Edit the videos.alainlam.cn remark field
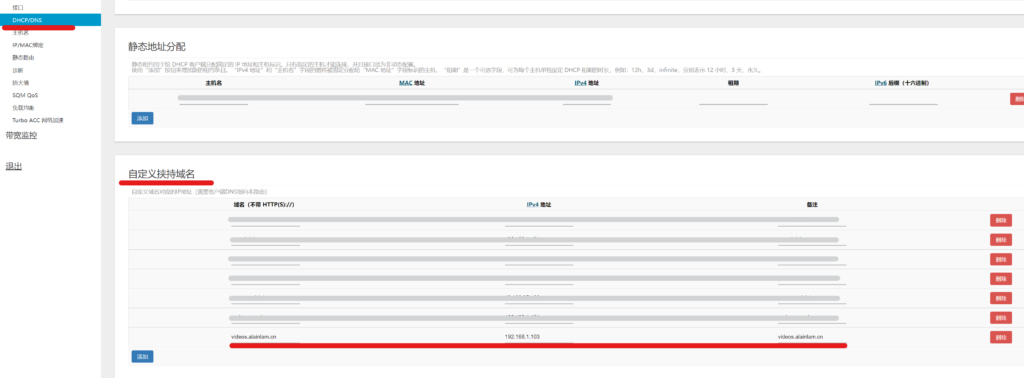Image resolution: width=1024 pixels, height=378 pixels. point(812,338)
